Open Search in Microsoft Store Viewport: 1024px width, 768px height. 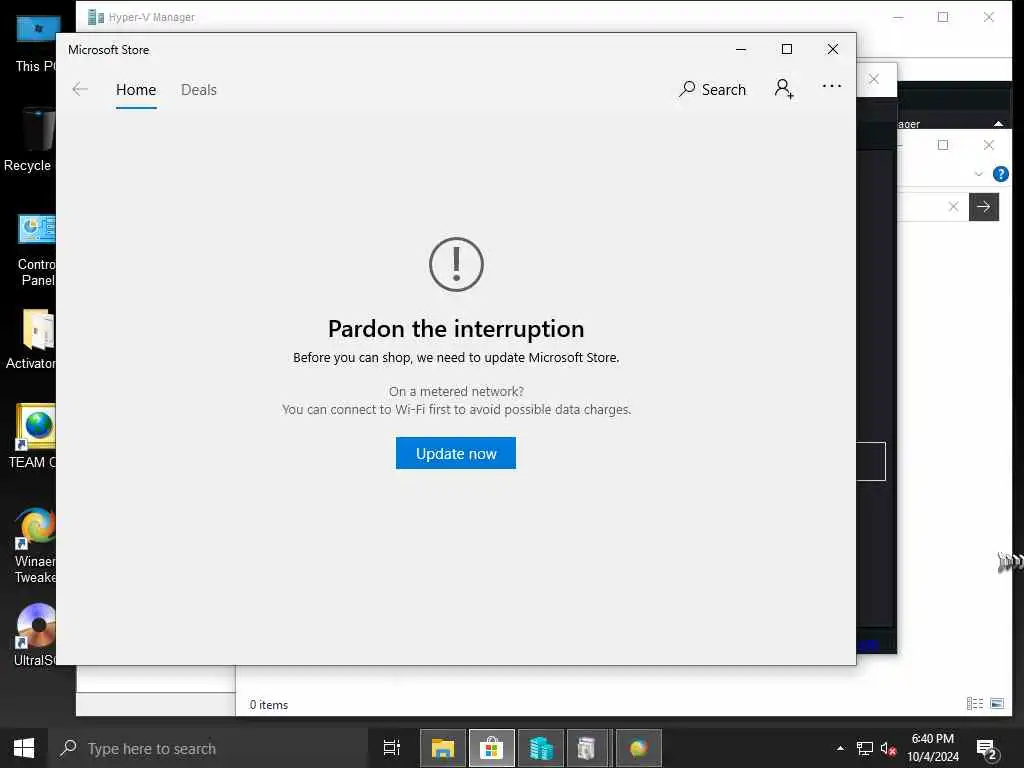click(712, 89)
